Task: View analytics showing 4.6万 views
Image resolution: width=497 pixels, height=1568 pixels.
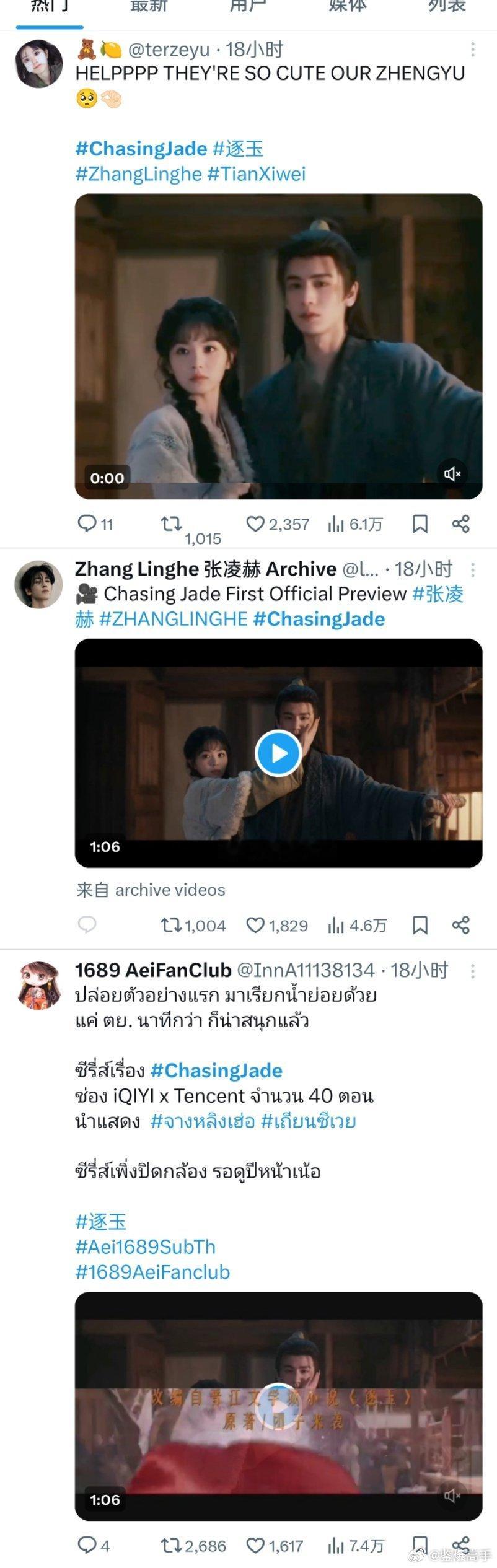Action: point(357,926)
